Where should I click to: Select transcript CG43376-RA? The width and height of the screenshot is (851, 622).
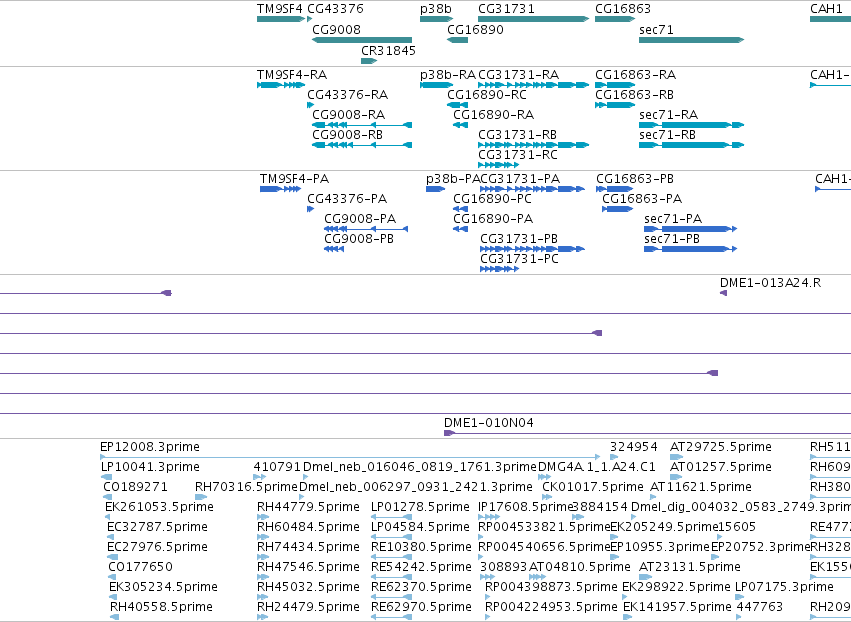point(310,105)
